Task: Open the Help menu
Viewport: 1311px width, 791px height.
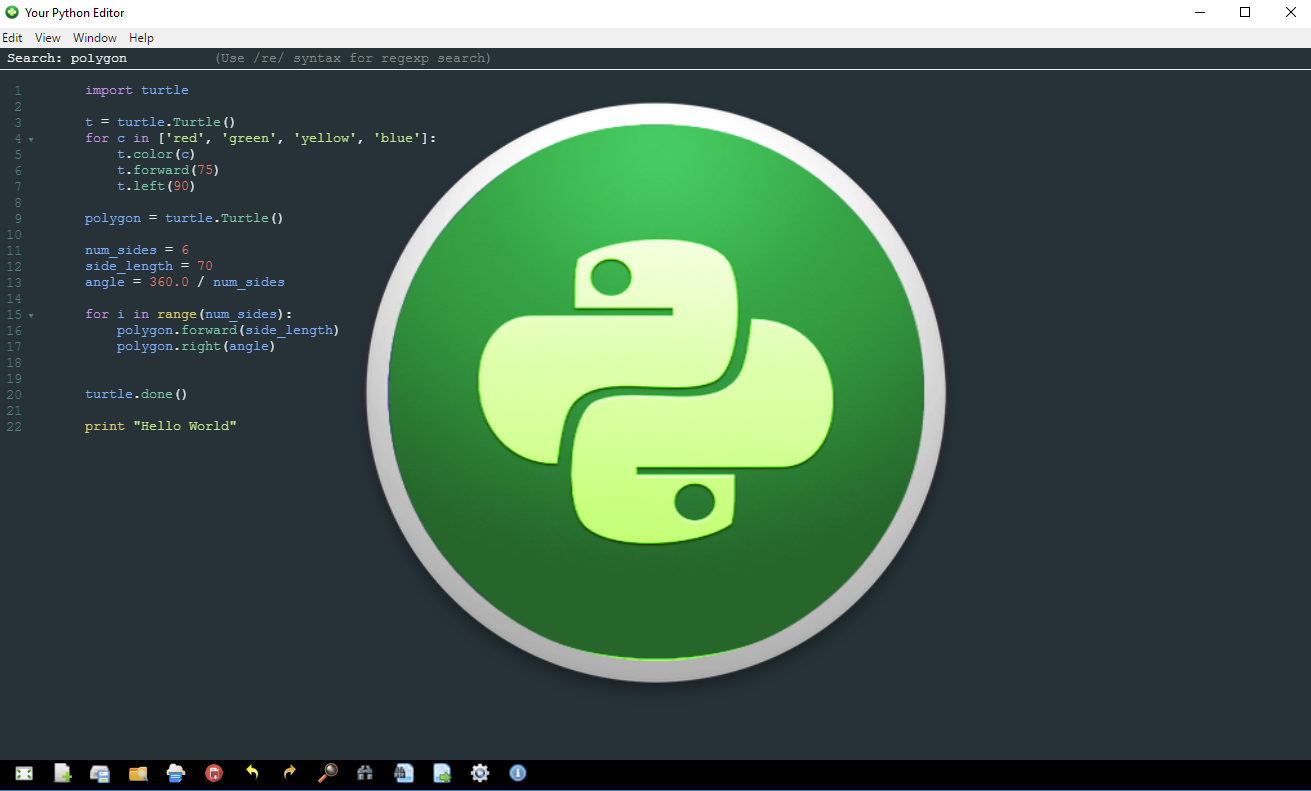Action: point(142,38)
